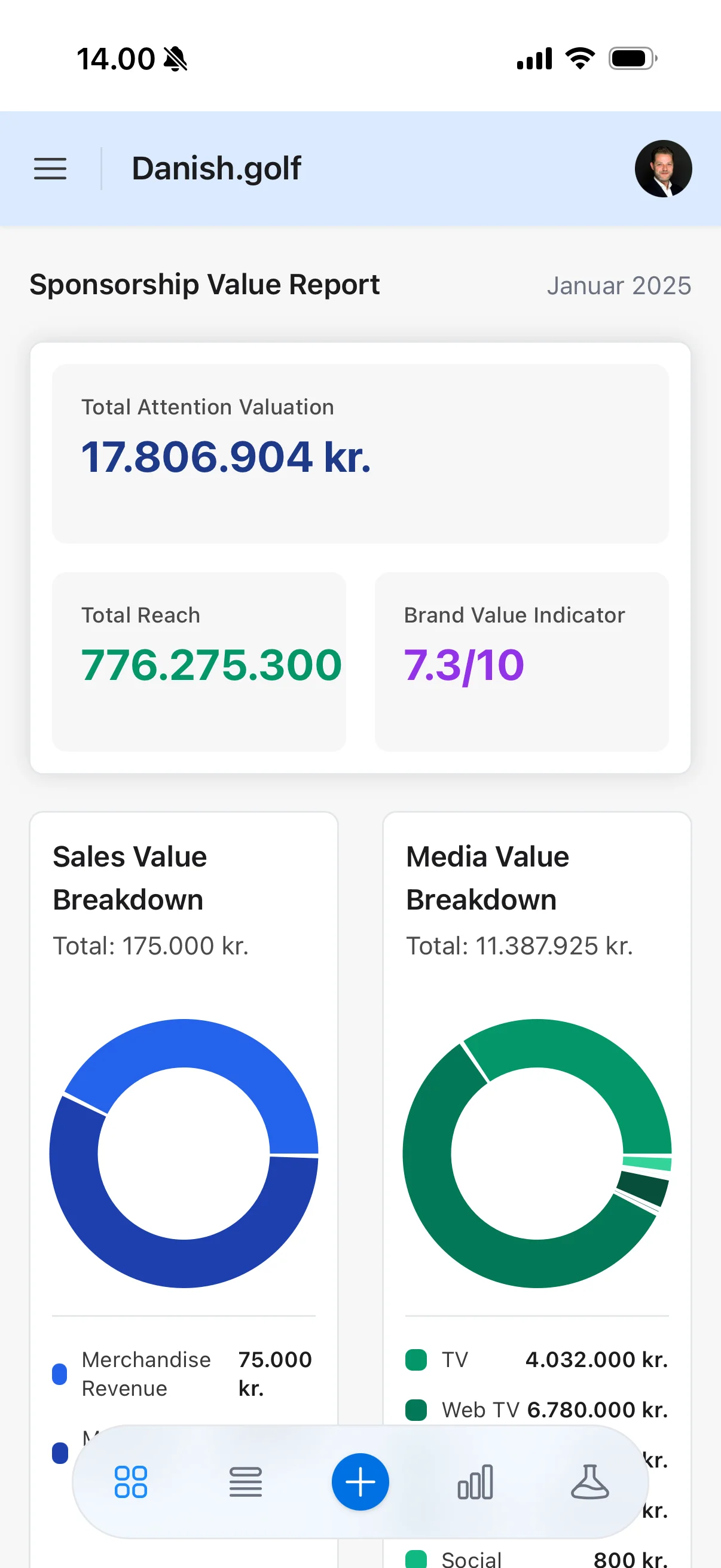Tap the 14.00 clock time

tap(115, 59)
